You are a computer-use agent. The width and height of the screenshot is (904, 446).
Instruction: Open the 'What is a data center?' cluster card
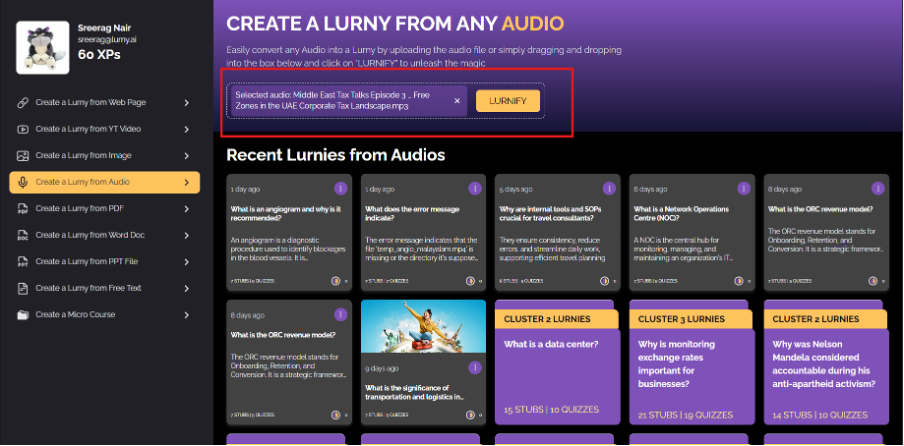click(x=554, y=365)
